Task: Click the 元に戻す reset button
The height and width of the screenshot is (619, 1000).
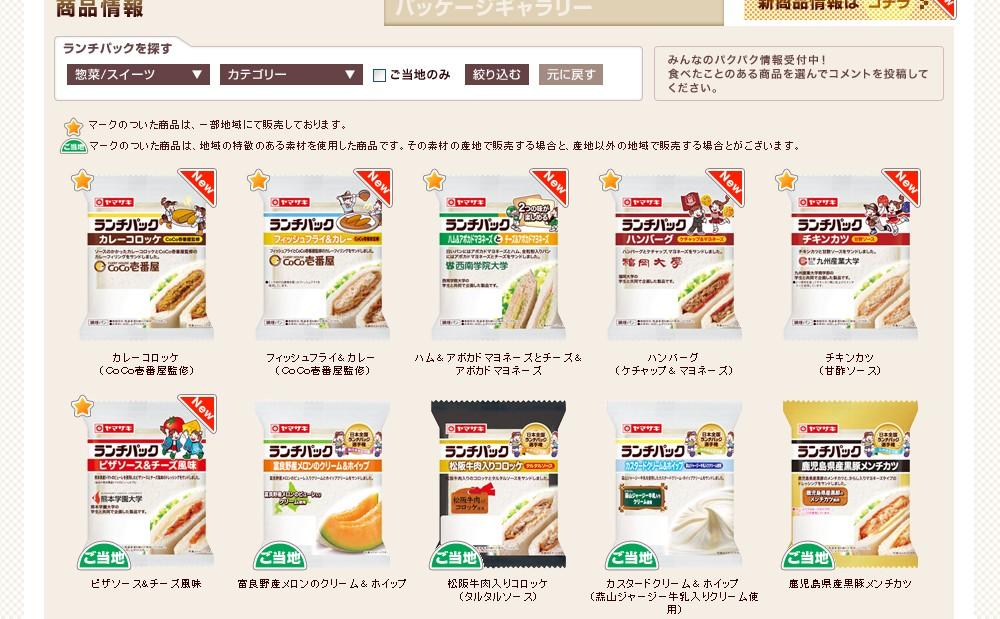Action: 571,75
